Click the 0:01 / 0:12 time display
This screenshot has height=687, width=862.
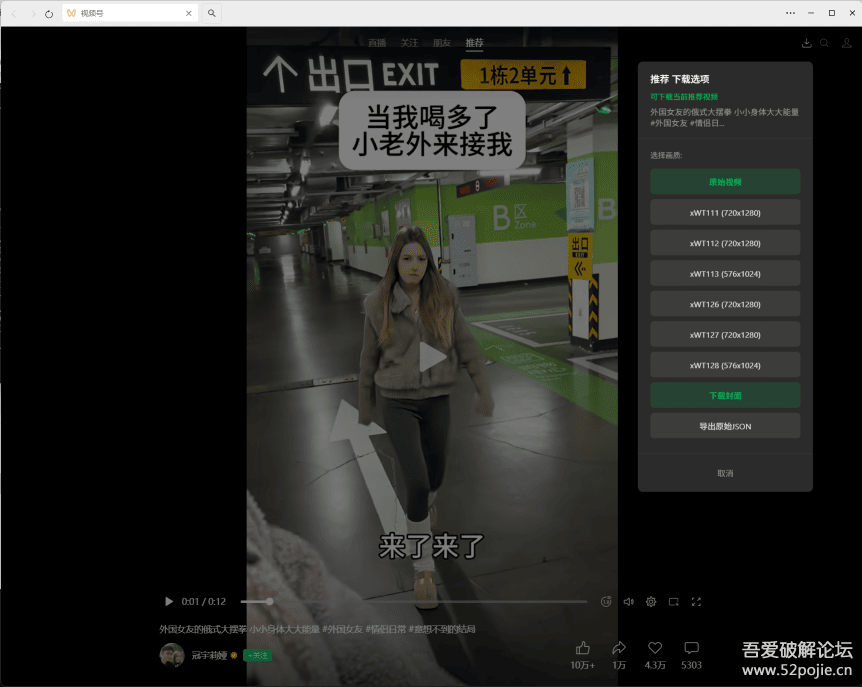[203, 602]
